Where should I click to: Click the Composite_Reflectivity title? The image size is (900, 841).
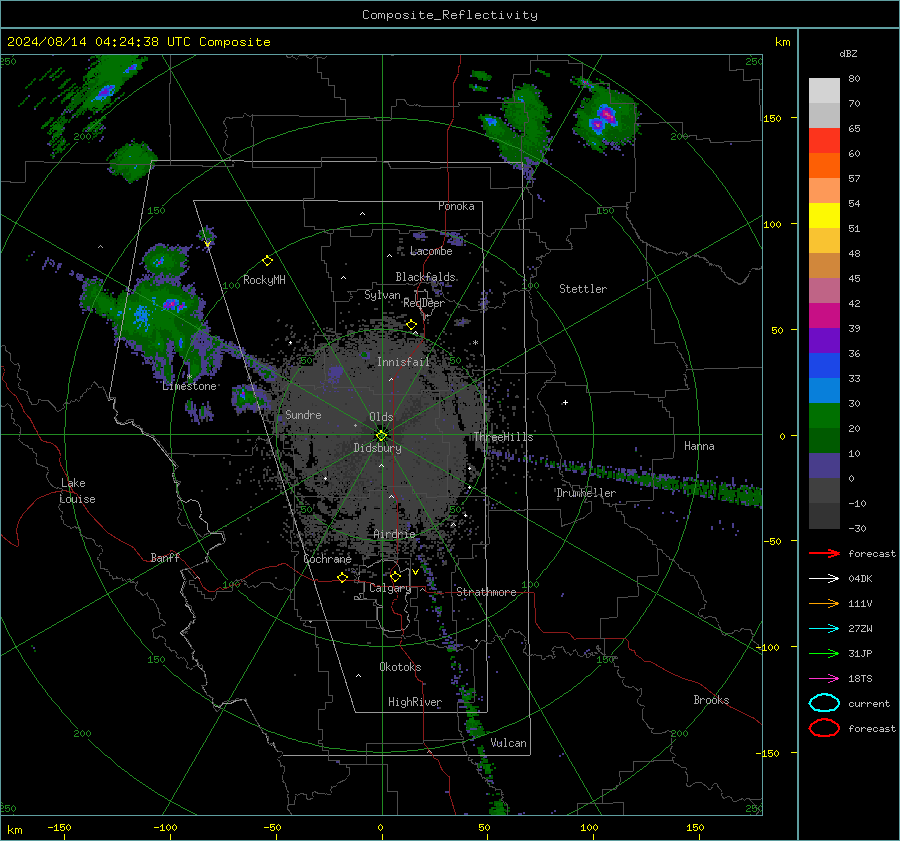(450, 15)
